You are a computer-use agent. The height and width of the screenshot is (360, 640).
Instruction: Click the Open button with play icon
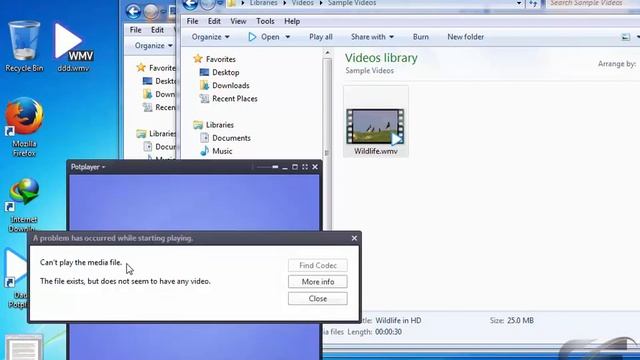point(264,37)
